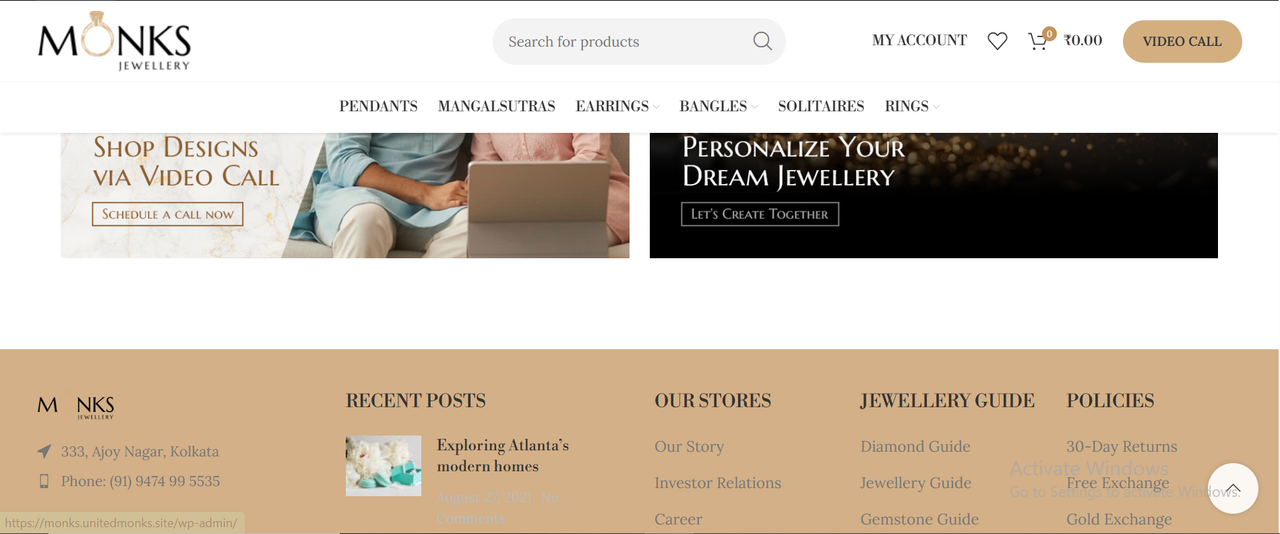Click the scroll-to-top arrow button
Viewport: 1280px width, 534px height.
1232,488
